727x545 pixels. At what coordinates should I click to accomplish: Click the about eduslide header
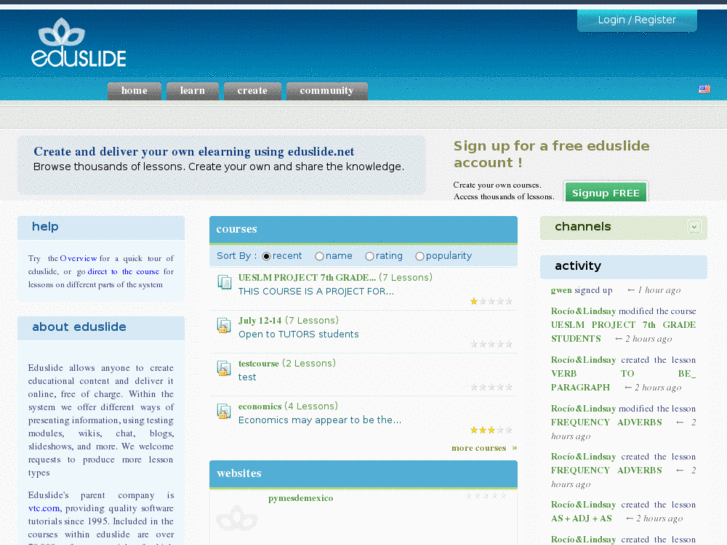(x=101, y=327)
